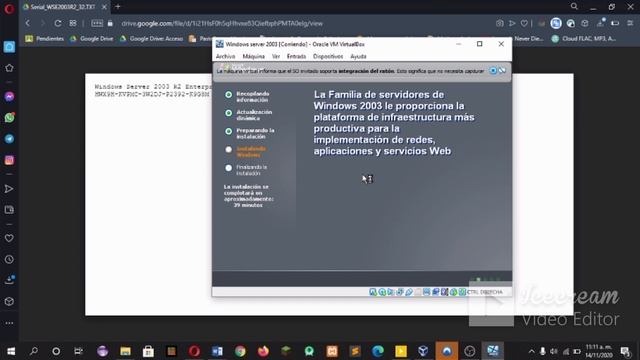640x360 pixels.
Task: Click the Opera logo menu button
Action: pos(9,9)
